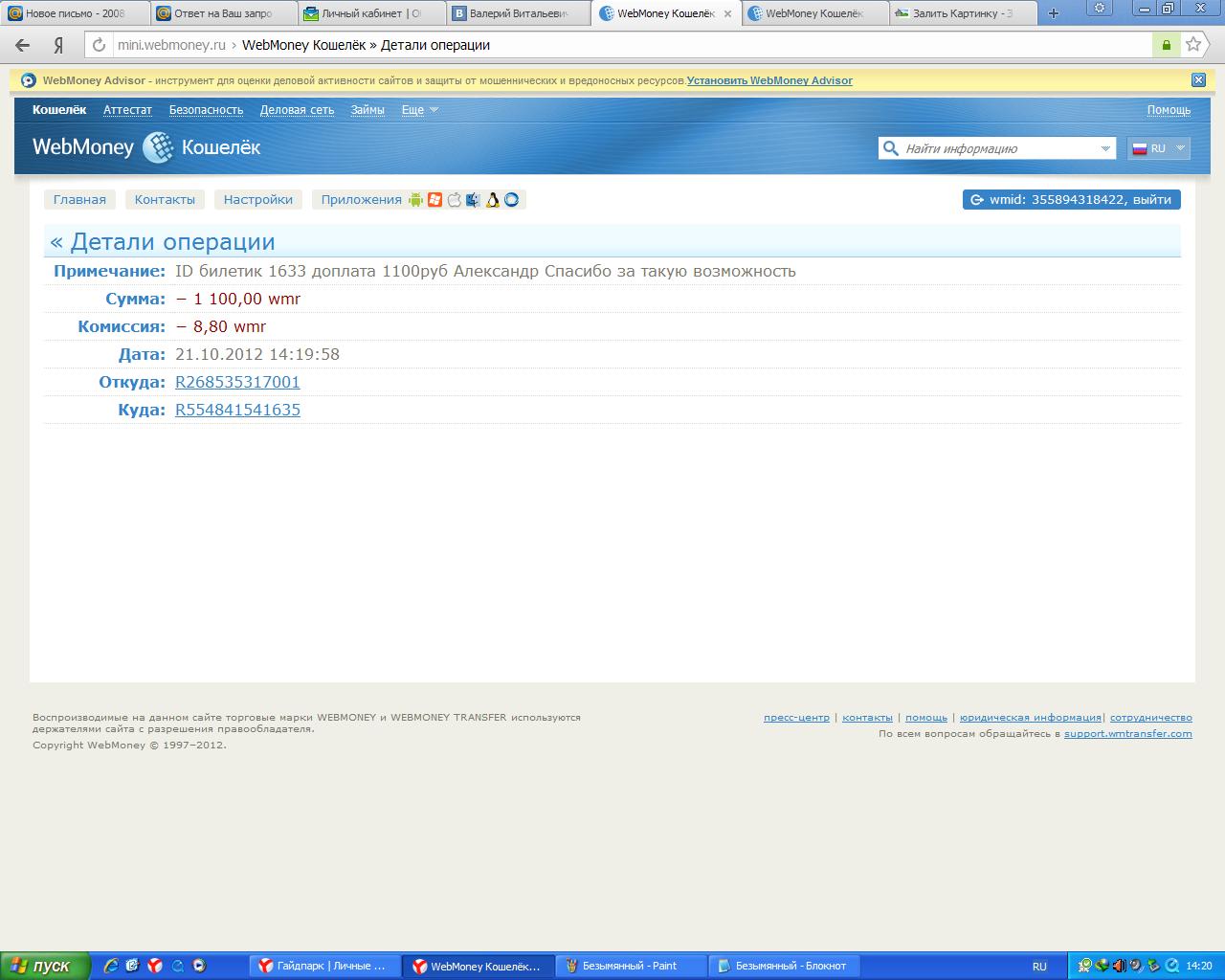The image size is (1225, 980).
Task: Click the WebMoney Advisor bar icon
Action: pos(29,80)
